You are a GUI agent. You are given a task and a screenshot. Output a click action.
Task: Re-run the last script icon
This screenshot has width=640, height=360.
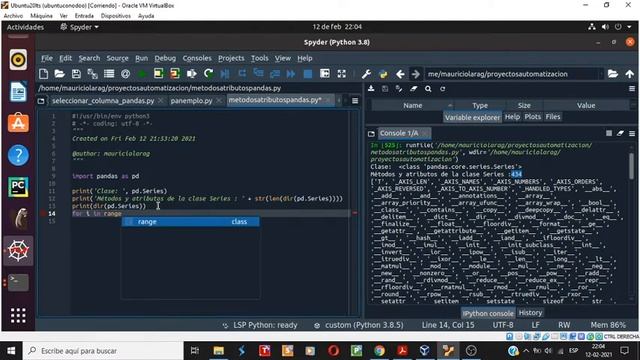point(208,74)
